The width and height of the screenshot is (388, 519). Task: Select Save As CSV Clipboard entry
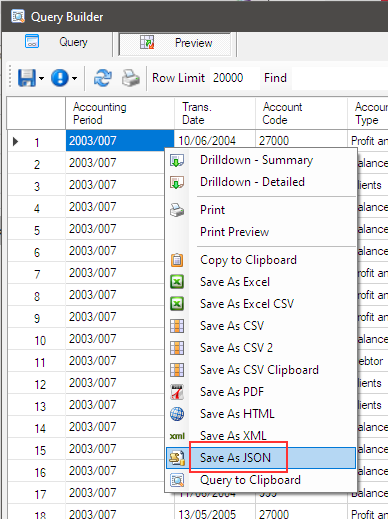(x=261, y=370)
